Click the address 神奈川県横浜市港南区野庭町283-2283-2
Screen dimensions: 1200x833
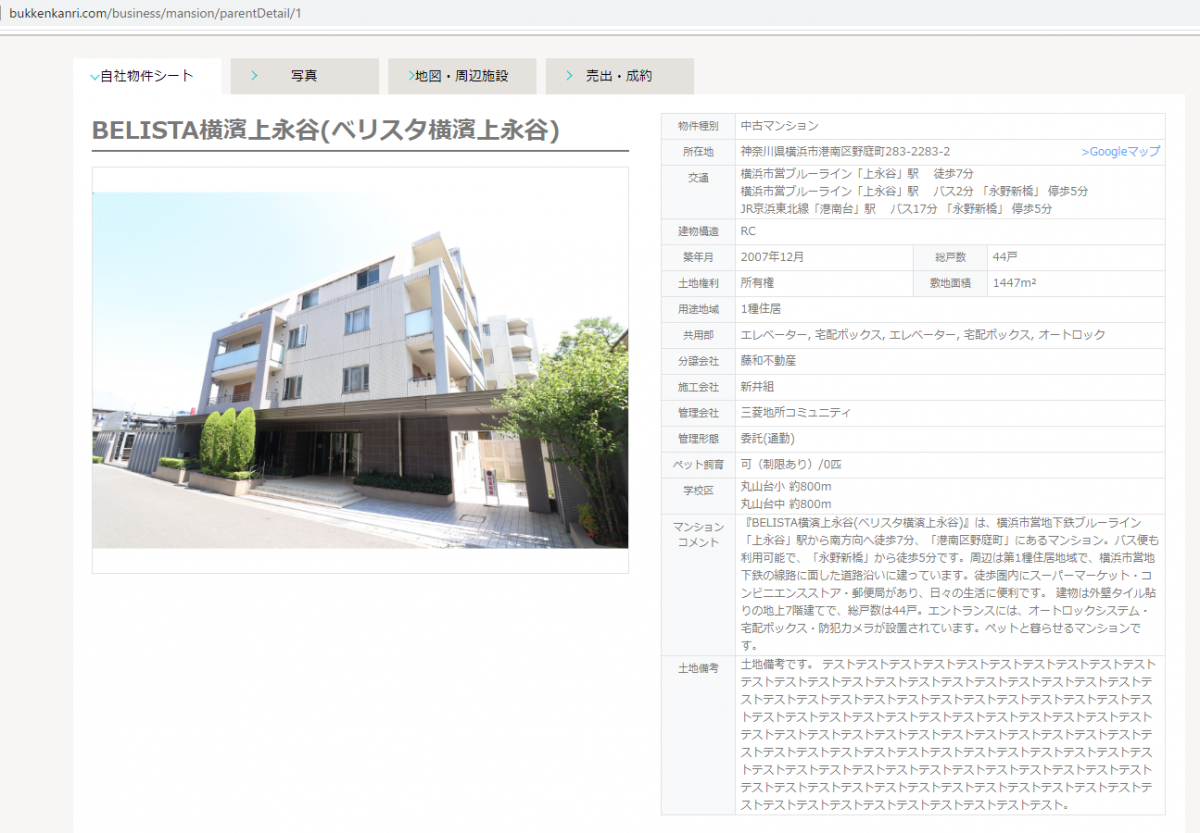tap(845, 152)
